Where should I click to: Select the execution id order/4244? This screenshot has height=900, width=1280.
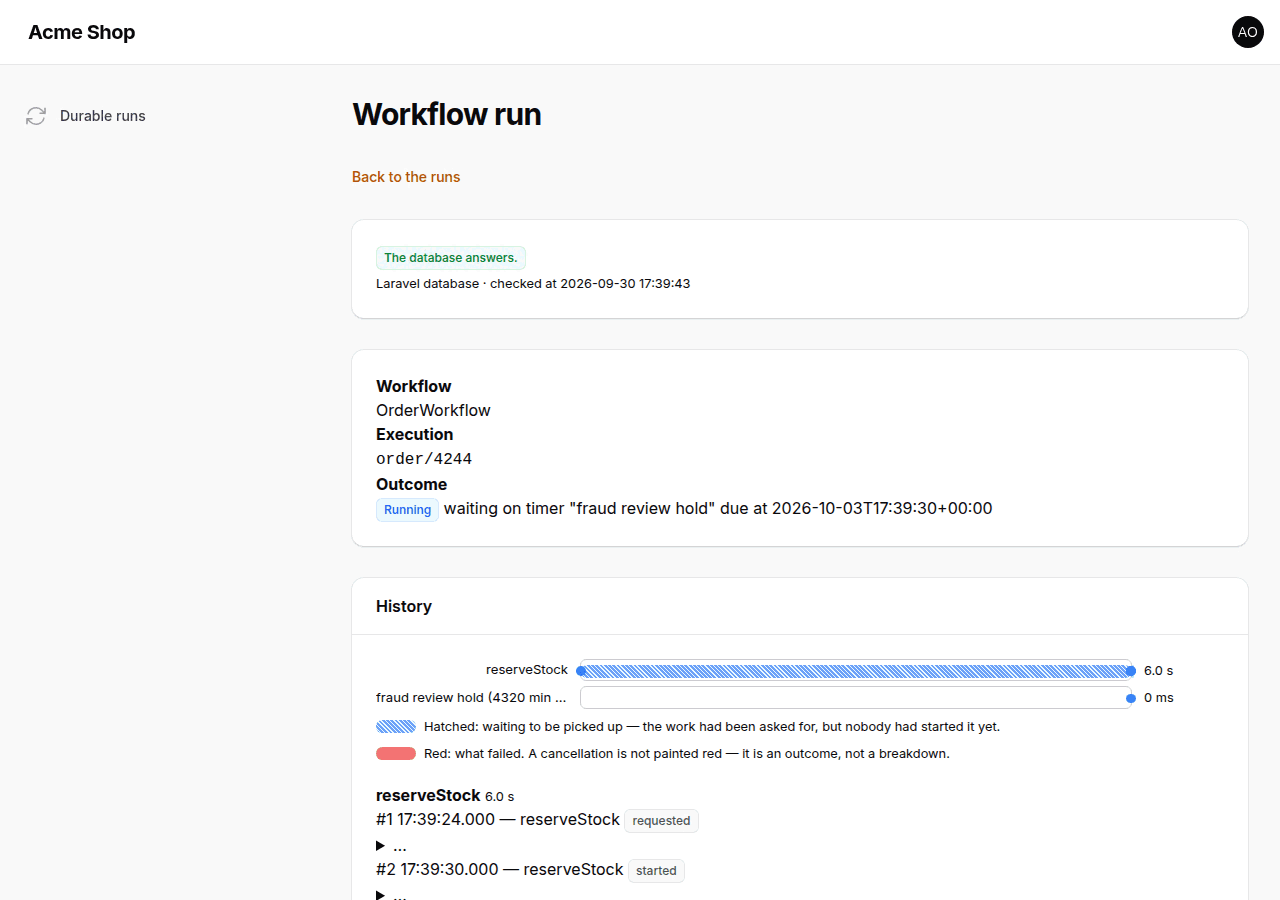pyautogui.click(x=424, y=459)
